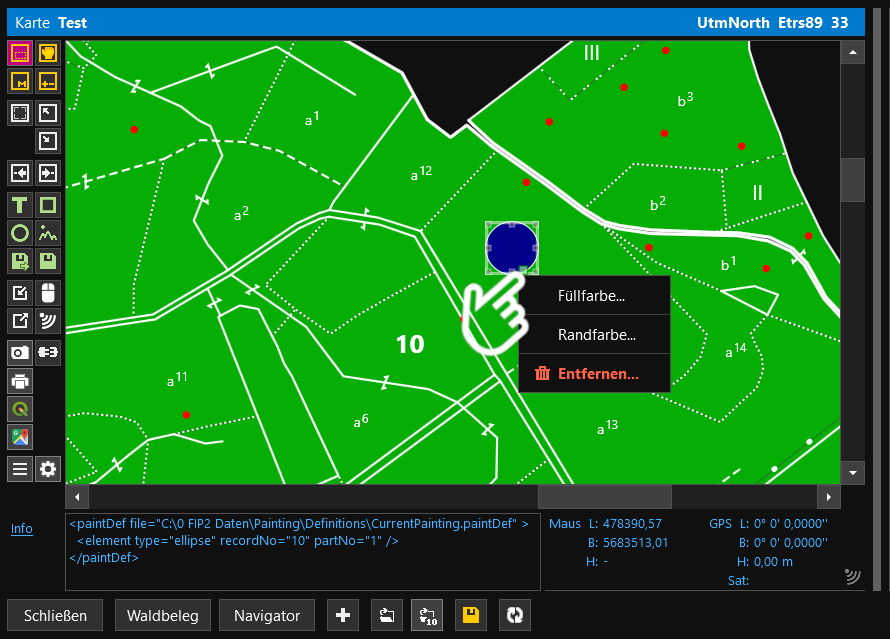Select the text drawing tool
Viewport: 890px width, 639px height.
pos(20,205)
